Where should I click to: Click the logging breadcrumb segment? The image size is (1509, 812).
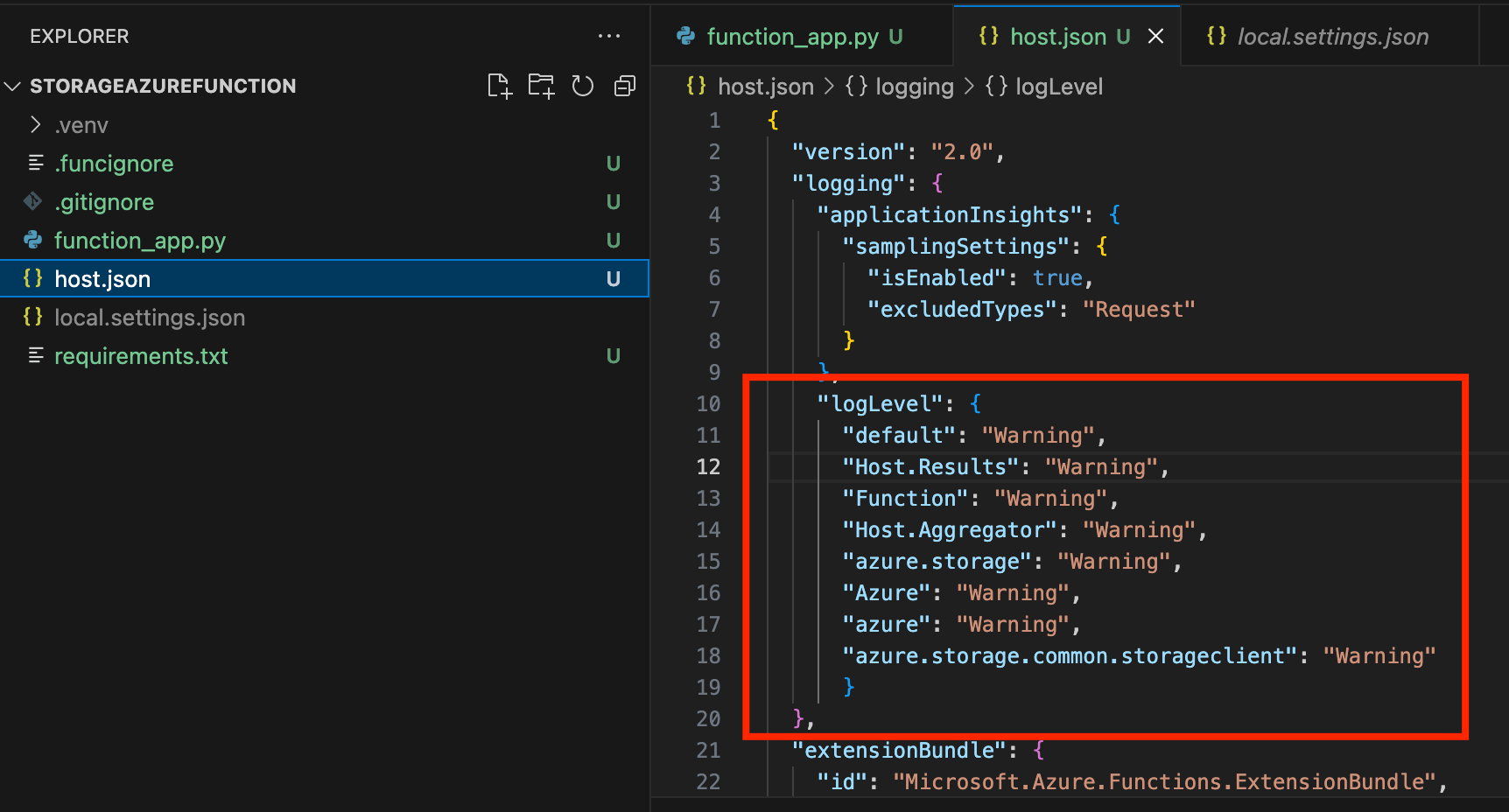click(915, 87)
